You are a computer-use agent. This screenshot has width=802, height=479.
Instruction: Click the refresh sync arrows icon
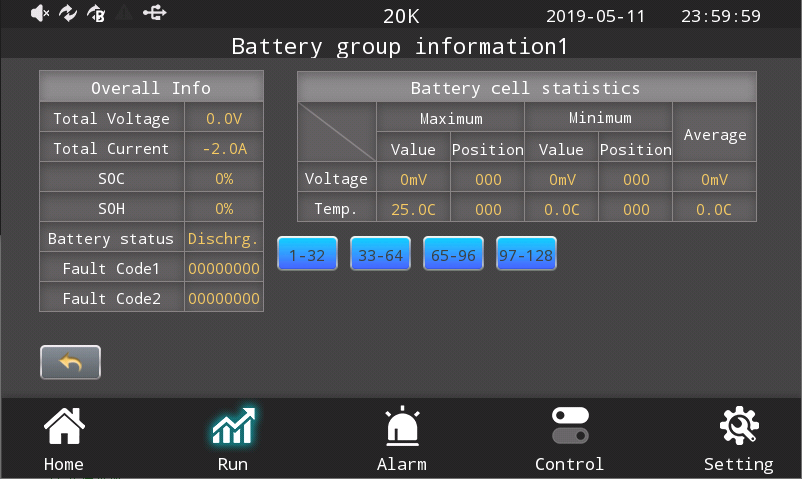pyautogui.click(x=68, y=13)
